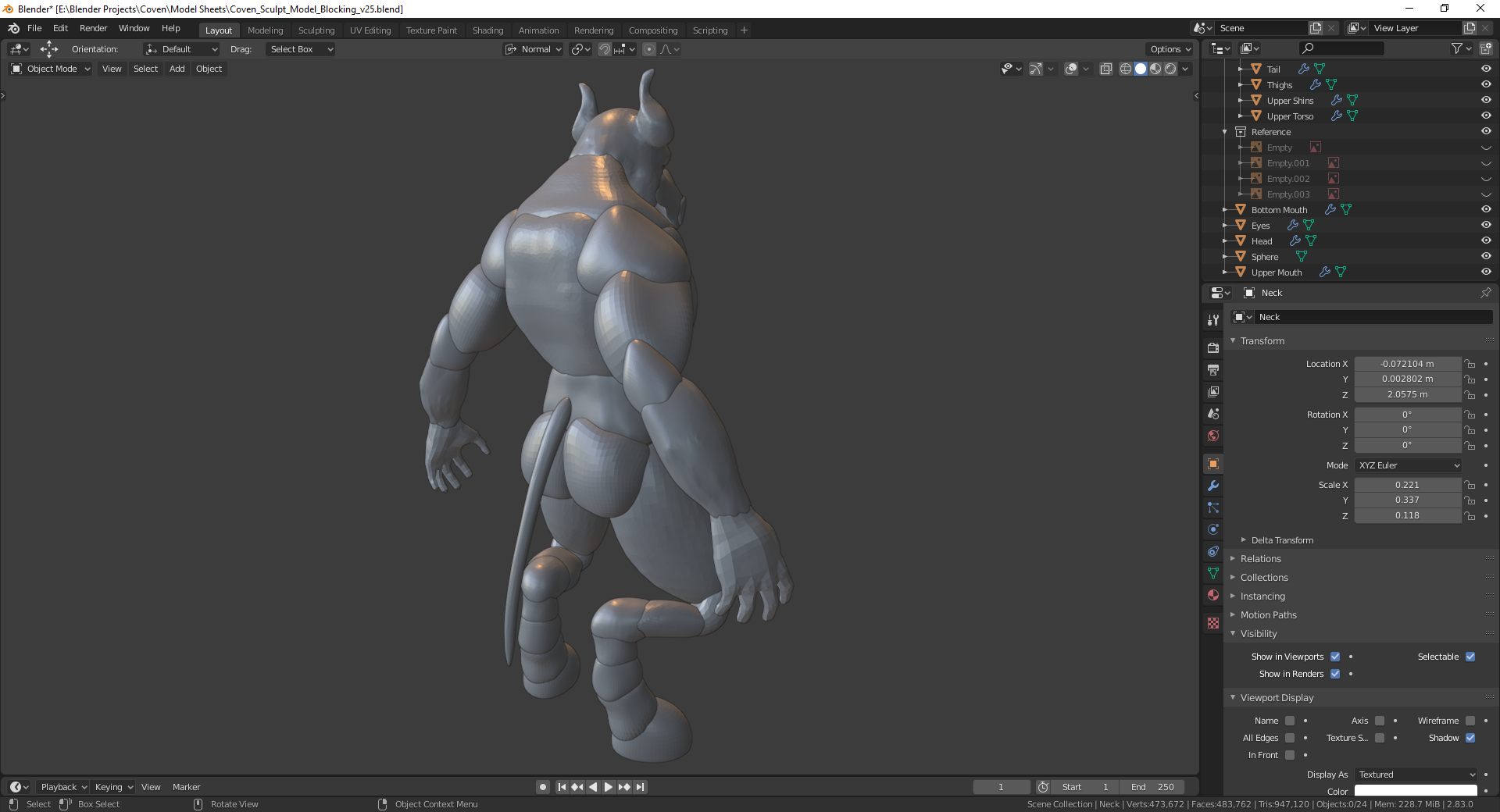Viewport: 1500px width, 812px height.
Task: Hide the Head object in outliner
Action: point(1486,240)
